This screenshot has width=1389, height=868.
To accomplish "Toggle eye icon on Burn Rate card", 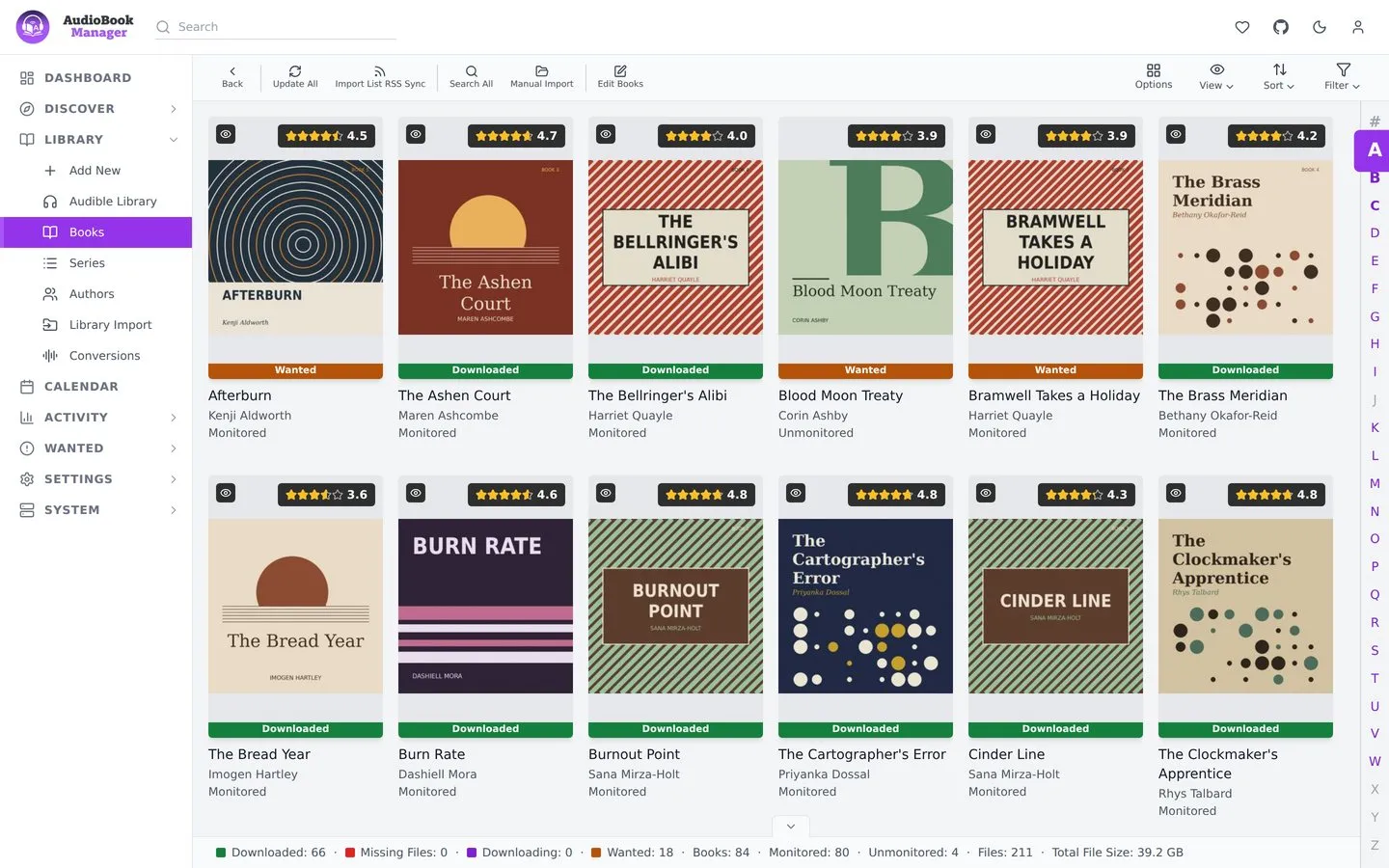I will pos(416,493).
